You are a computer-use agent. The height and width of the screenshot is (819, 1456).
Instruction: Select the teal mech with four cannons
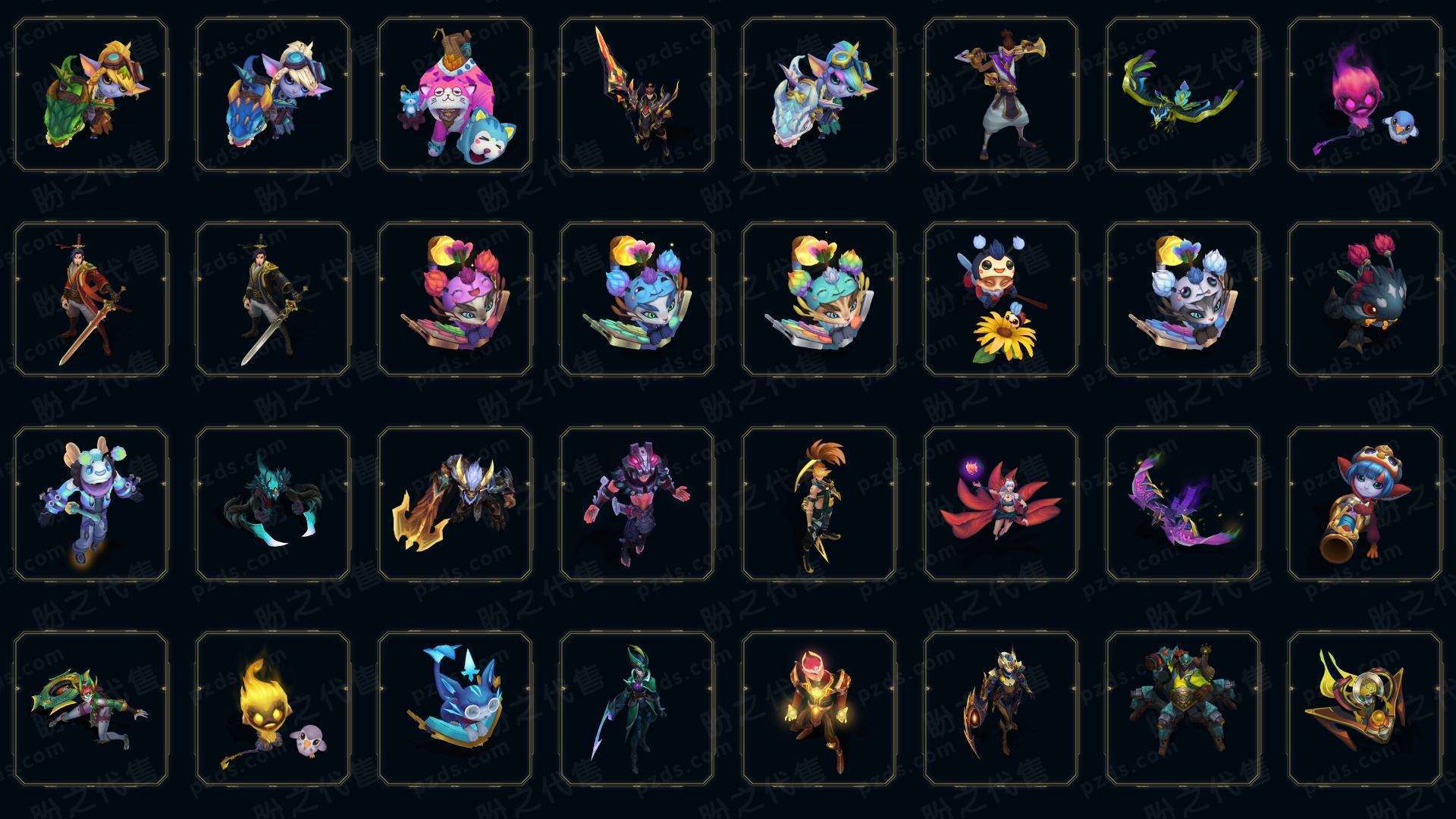pos(1183,708)
